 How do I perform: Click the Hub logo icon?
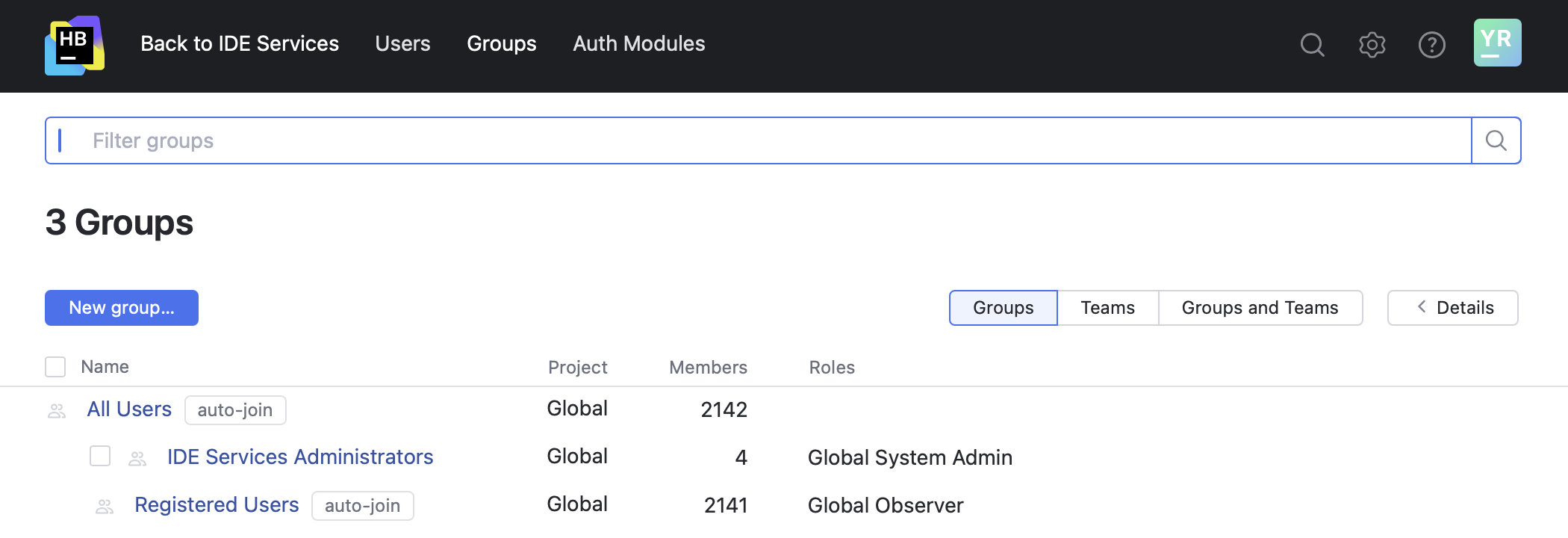click(74, 45)
